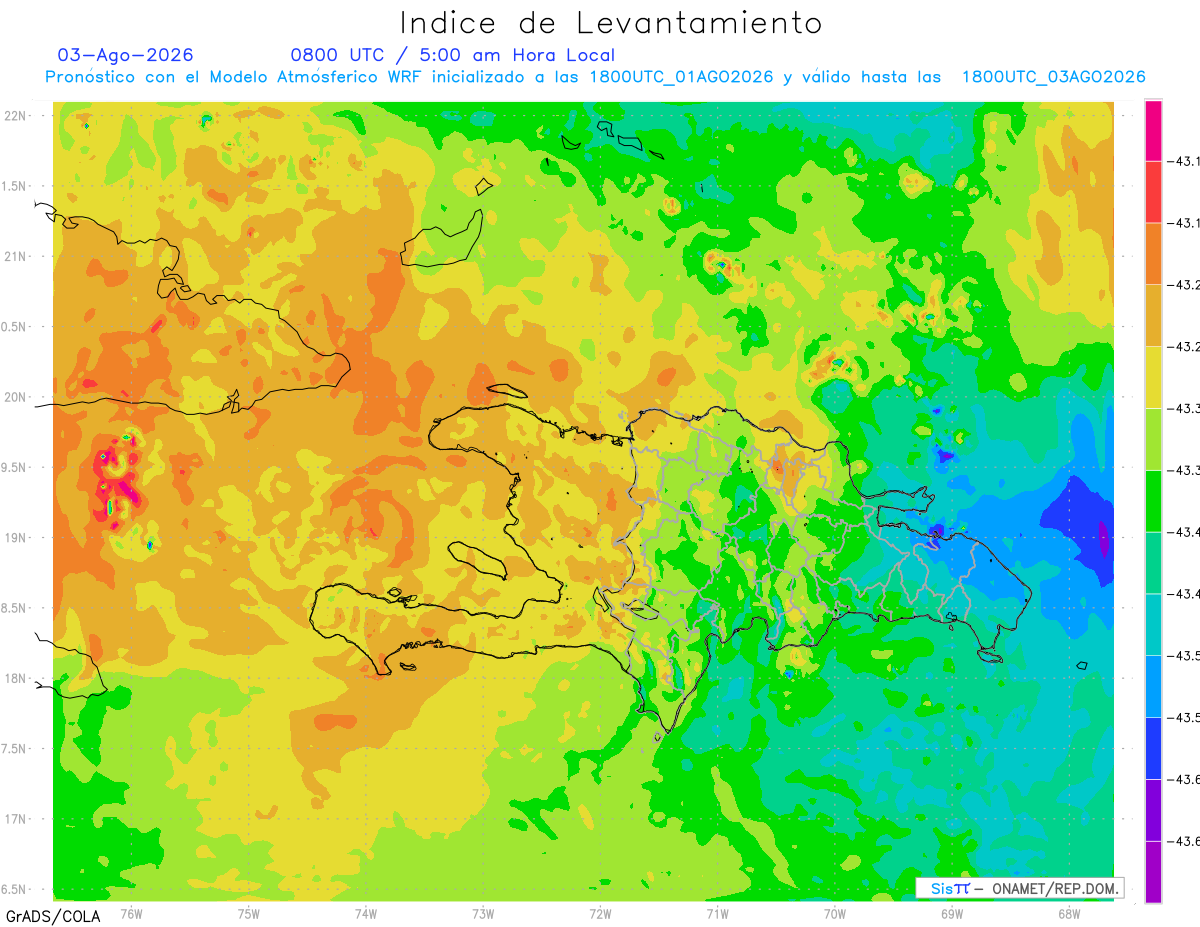This screenshot has width=1200, height=927.
Task: Select the cyan-turquoise legend swatch
Action: (1153, 625)
